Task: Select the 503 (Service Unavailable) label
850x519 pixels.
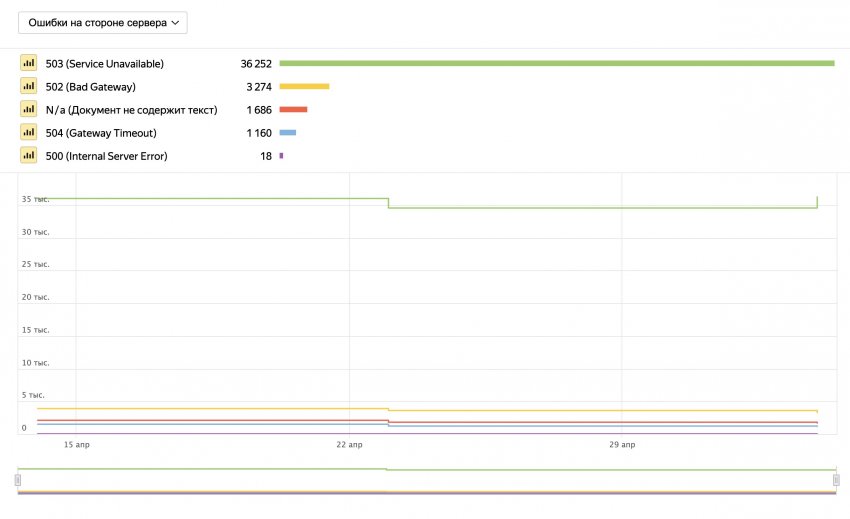Action: tap(104, 64)
